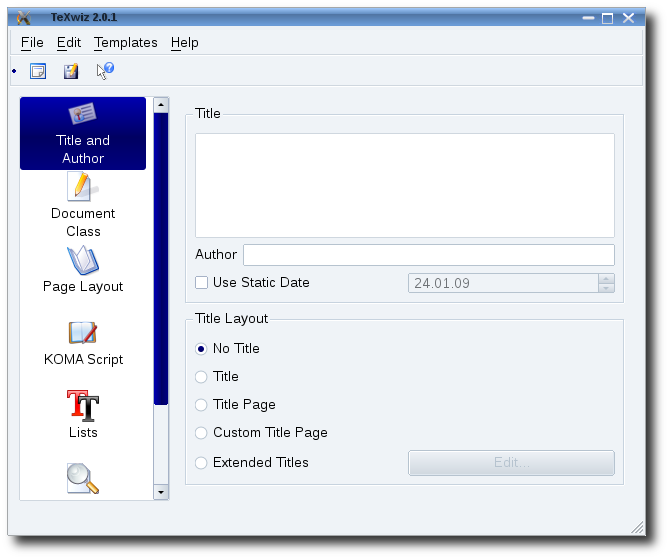Click the Edit... button for extended titles
This screenshot has height=559, width=669.
[511, 463]
